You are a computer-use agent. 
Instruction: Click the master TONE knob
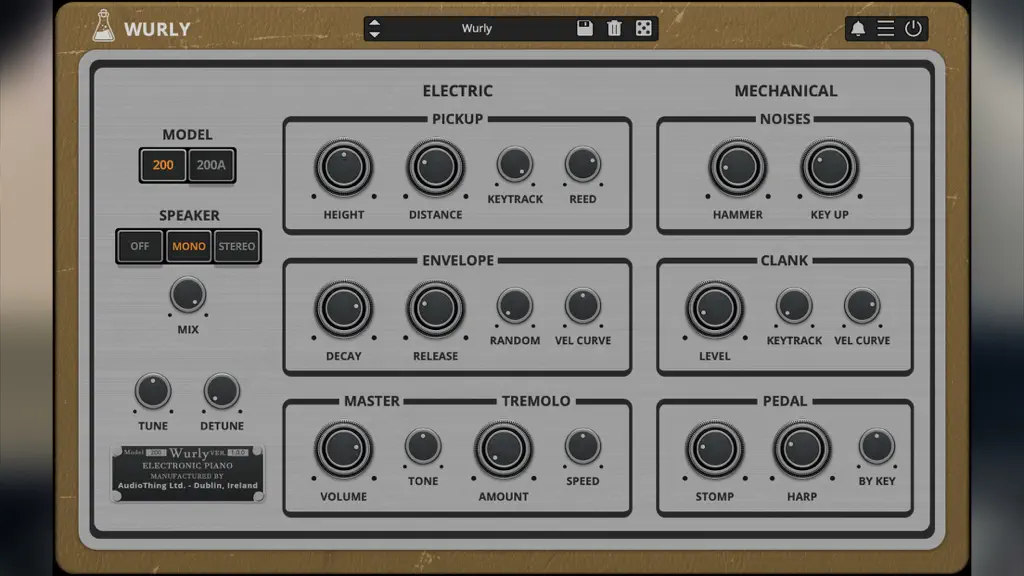click(x=423, y=446)
